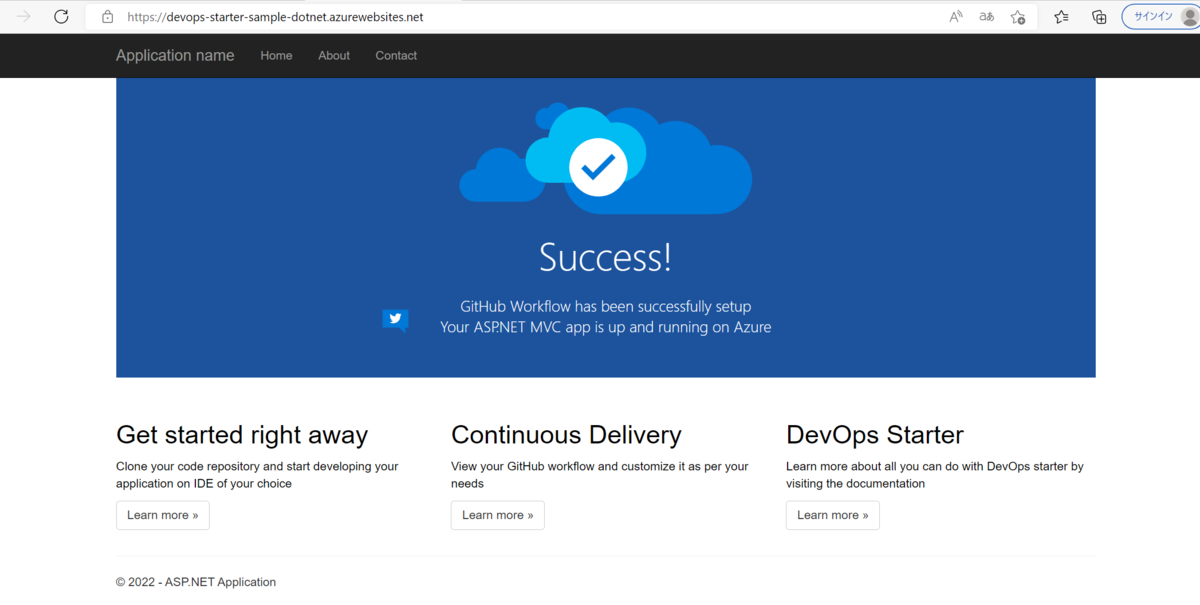1200x605 pixels.
Task: Click the 'Get started right away' heading
Action: (x=242, y=435)
